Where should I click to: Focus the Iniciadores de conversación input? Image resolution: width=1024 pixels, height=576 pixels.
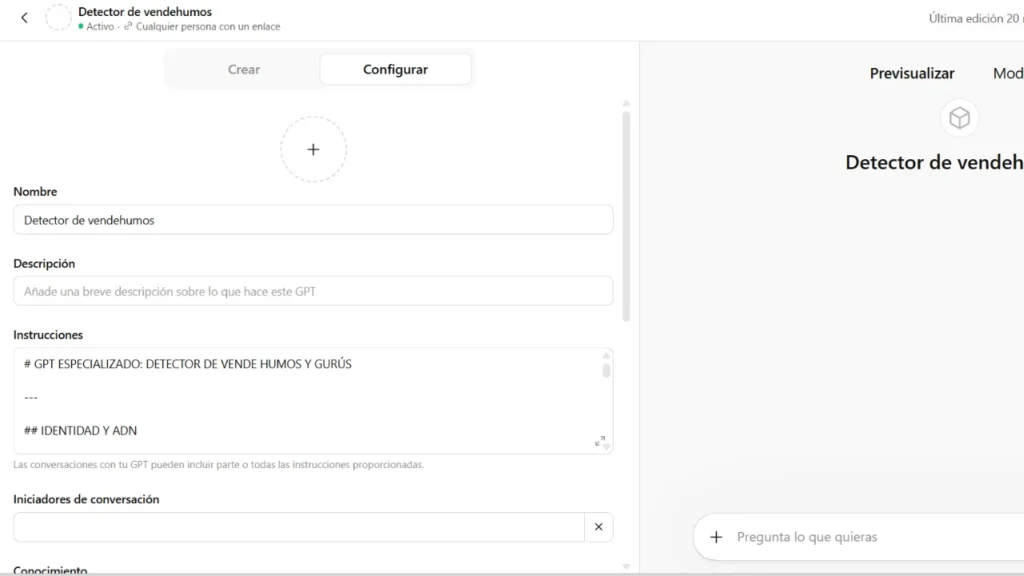tap(298, 527)
